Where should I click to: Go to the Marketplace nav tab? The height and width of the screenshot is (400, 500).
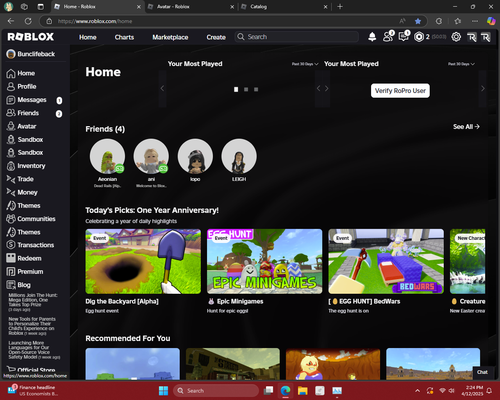click(x=170, y=37)
